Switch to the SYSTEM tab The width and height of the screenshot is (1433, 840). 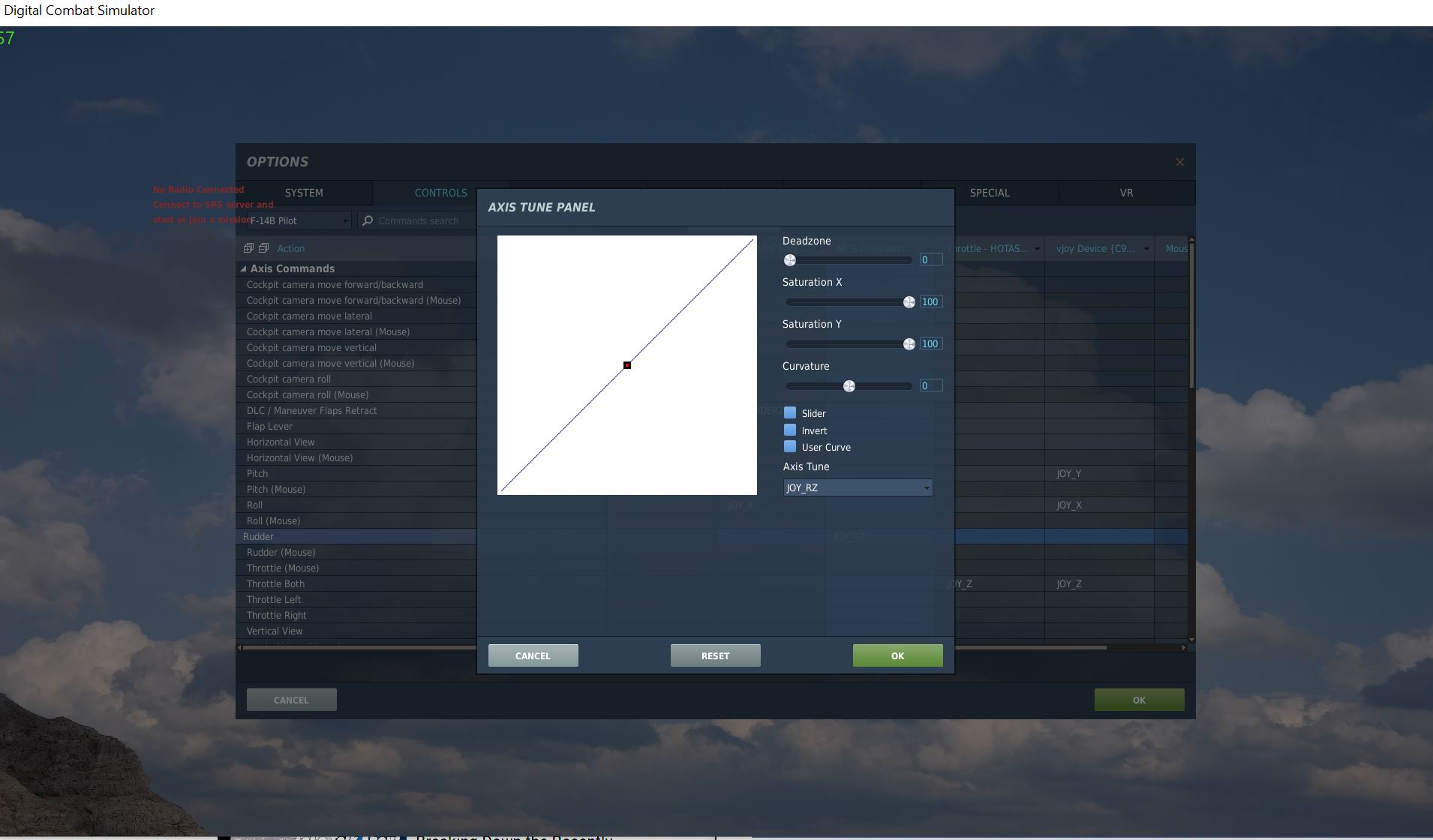pos(304,193)
